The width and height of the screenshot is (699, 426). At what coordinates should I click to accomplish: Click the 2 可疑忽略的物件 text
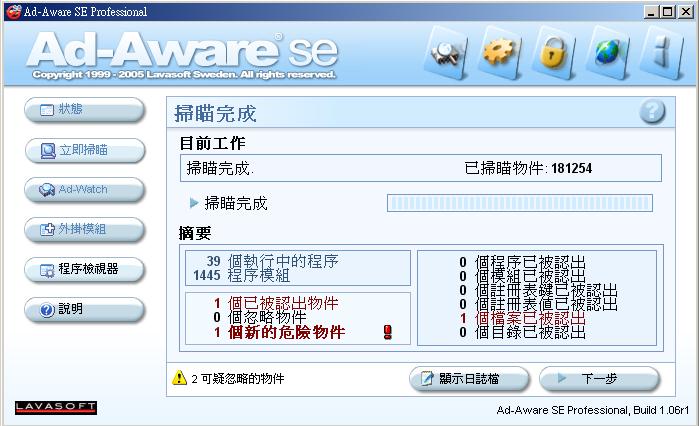[238, 379]
